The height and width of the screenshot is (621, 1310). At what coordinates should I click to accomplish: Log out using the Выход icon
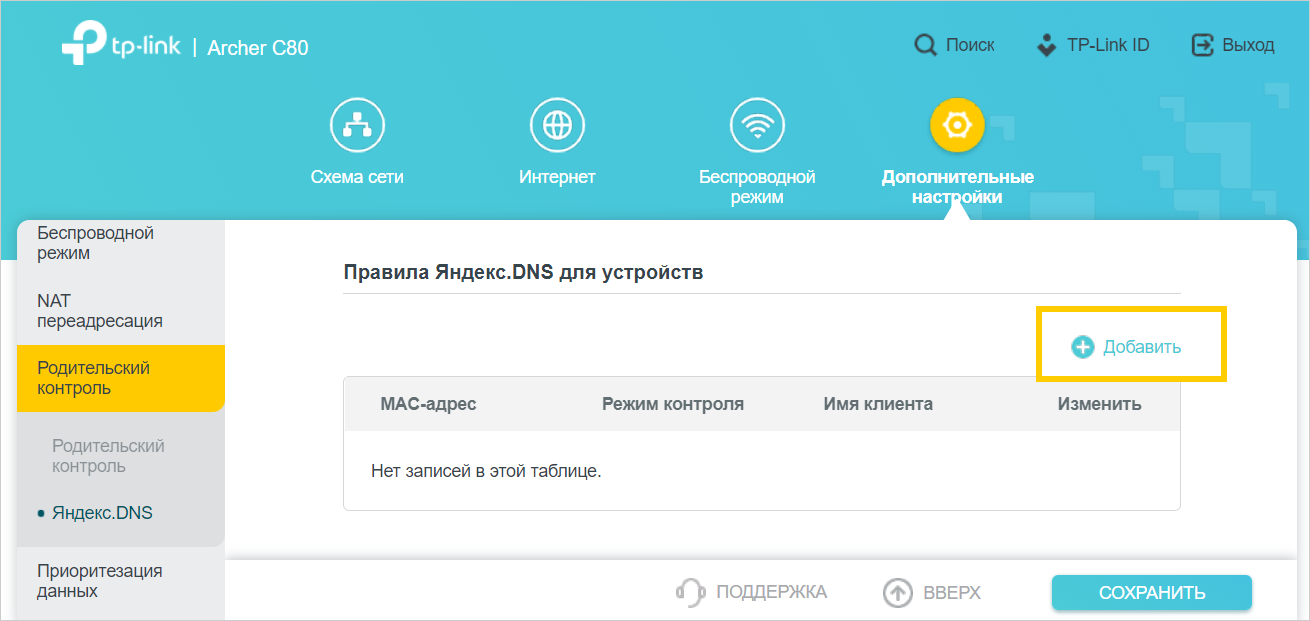(1202, 45)
